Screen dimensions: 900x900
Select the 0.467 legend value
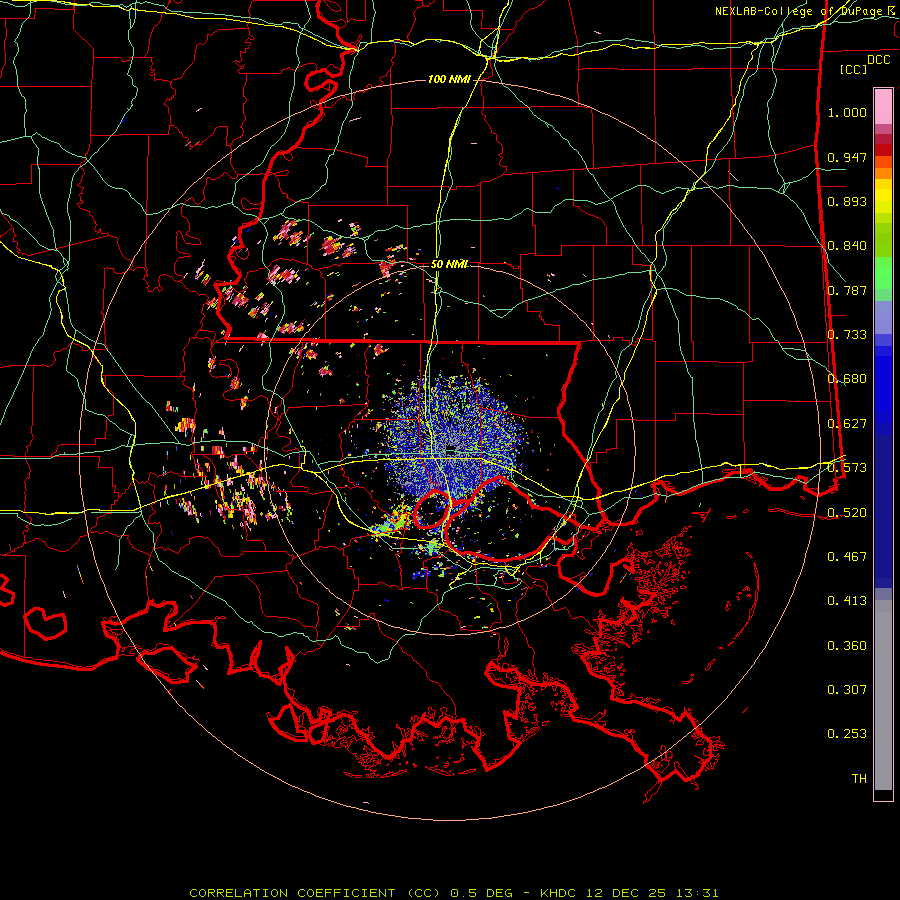pos(847,557)
